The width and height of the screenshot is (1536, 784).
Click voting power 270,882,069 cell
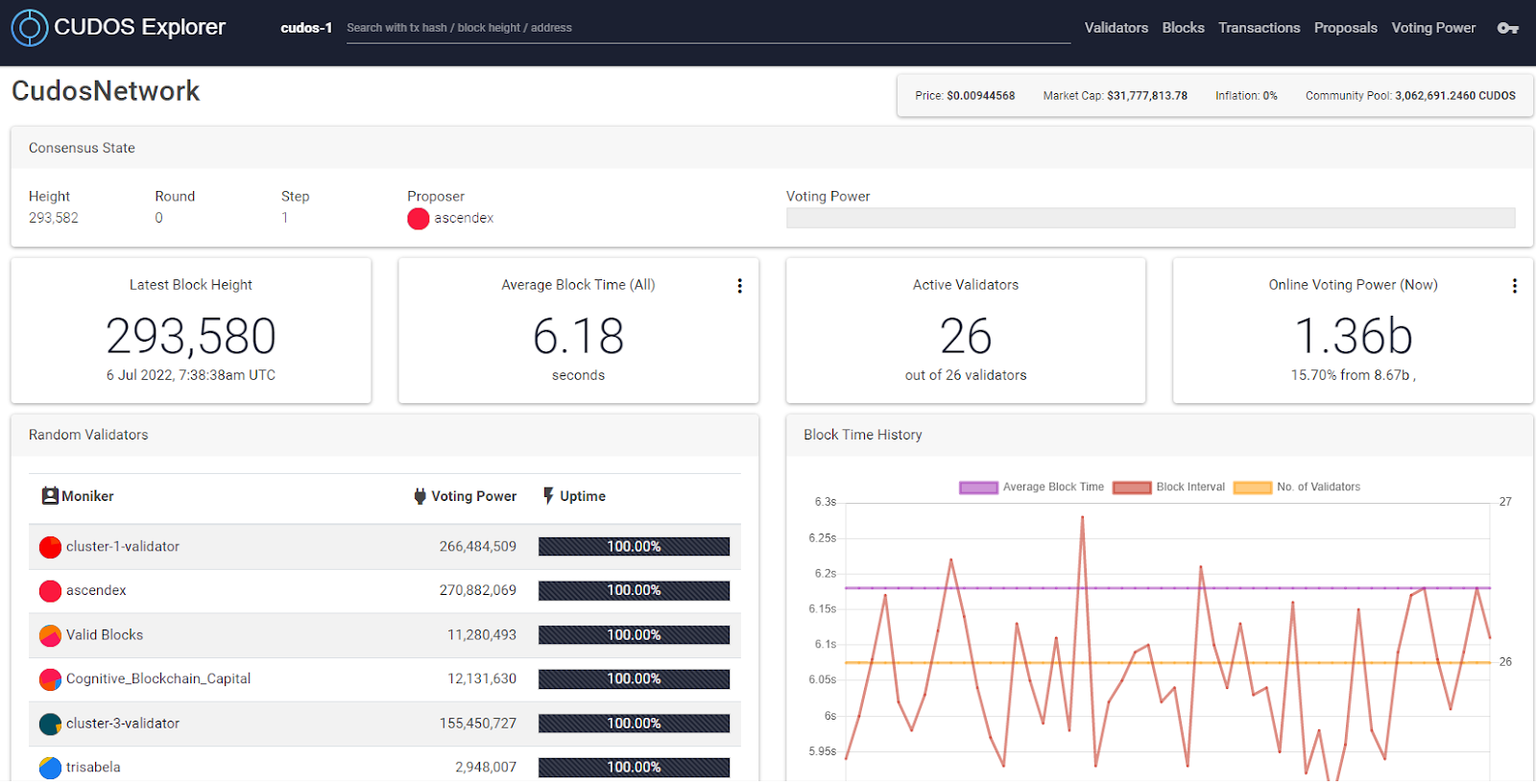coord(478,591)
